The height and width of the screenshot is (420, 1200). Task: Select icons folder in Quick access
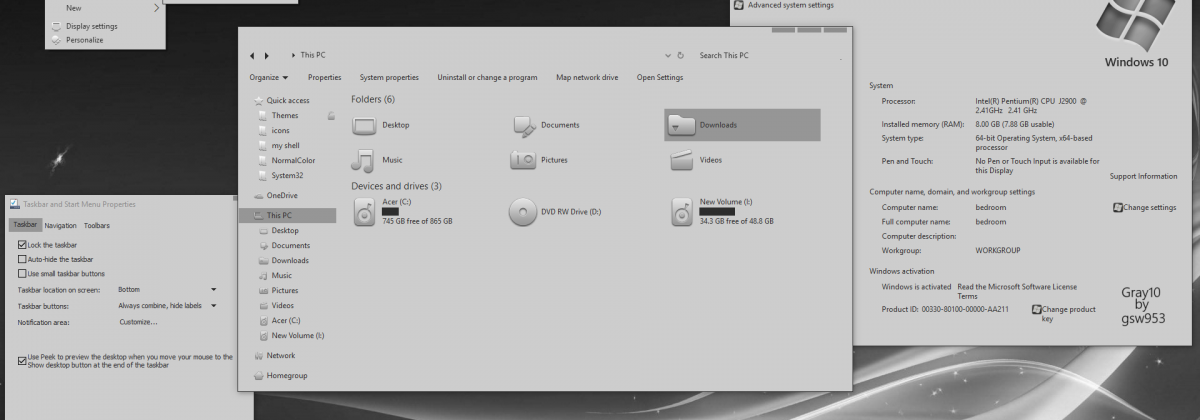coord(280,130)
